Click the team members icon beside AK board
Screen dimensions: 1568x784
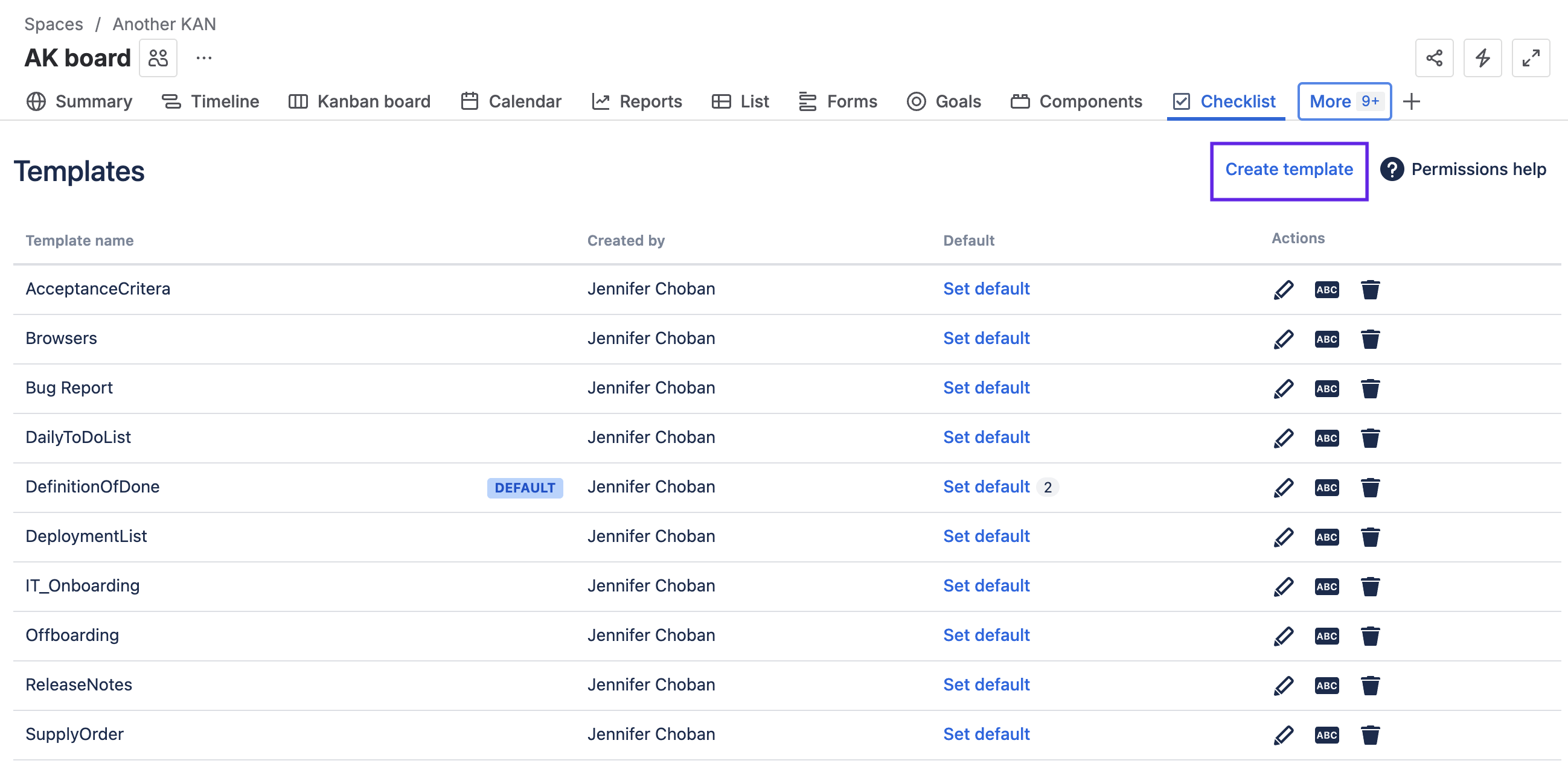pyautogui.click(x=158, y=58)
